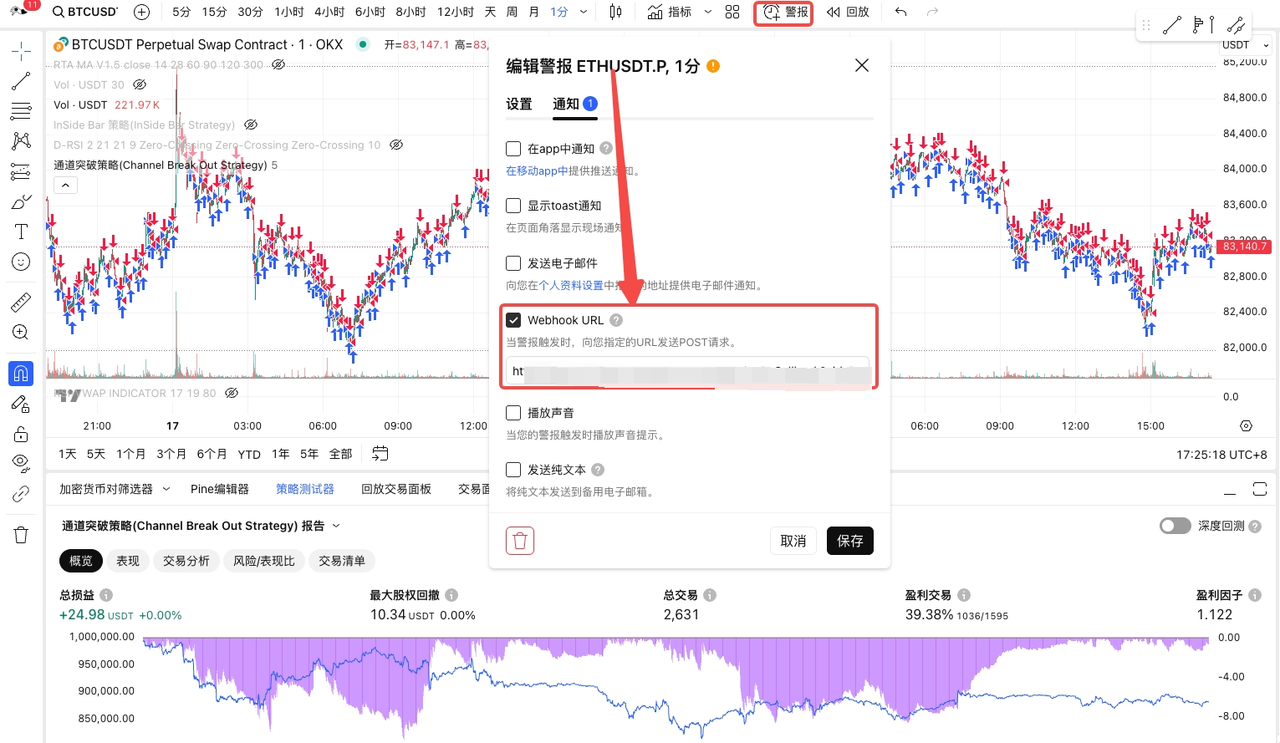Show the hidden RTA MA indicator
Screen dimensions: 1280x743
(279, 65)
